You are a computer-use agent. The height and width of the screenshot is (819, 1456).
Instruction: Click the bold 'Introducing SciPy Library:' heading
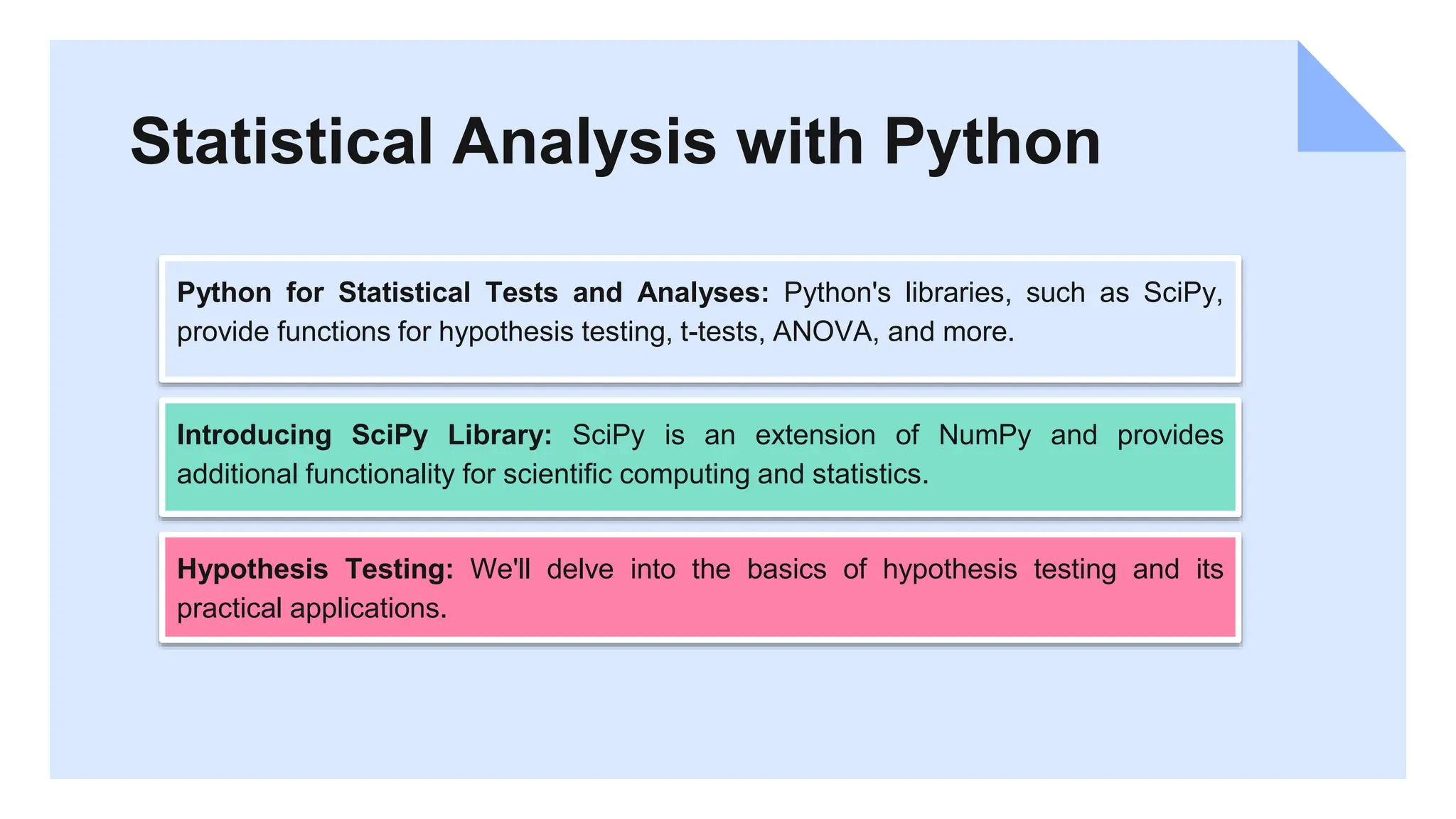click(364, 435)
